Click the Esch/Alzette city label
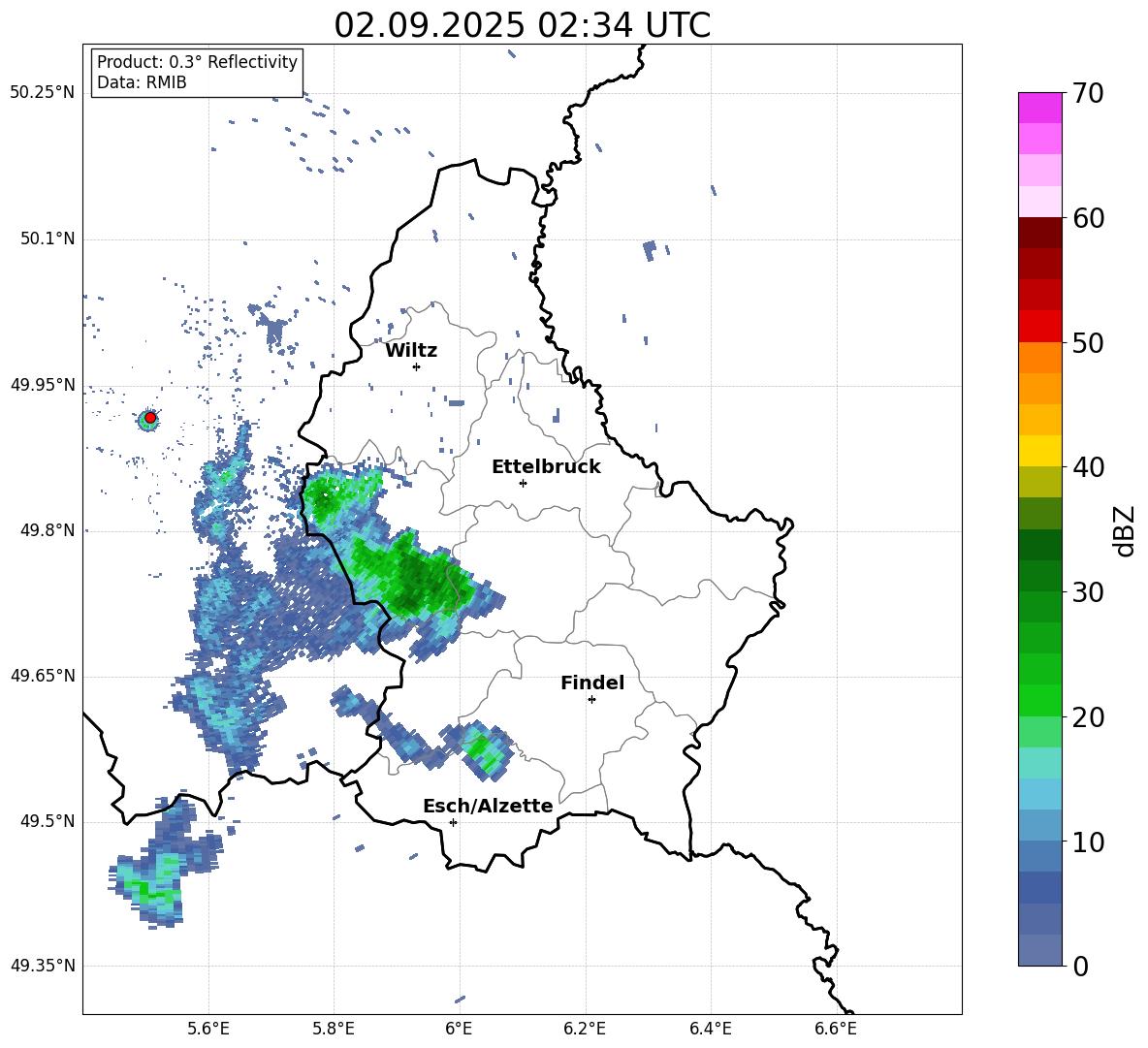Viewport: 1148px width, 1048px height. [x=488, y=807]
